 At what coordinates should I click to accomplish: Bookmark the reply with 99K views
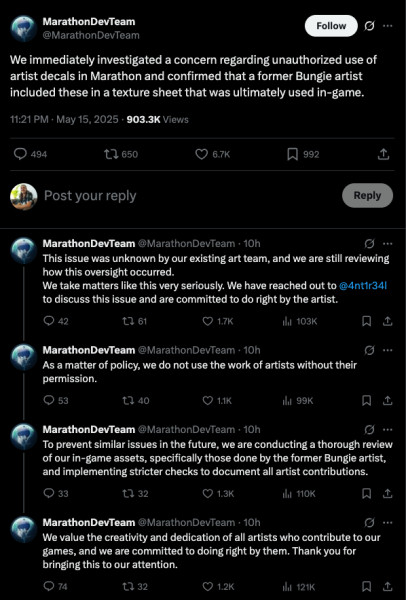(x=366, y=401)
